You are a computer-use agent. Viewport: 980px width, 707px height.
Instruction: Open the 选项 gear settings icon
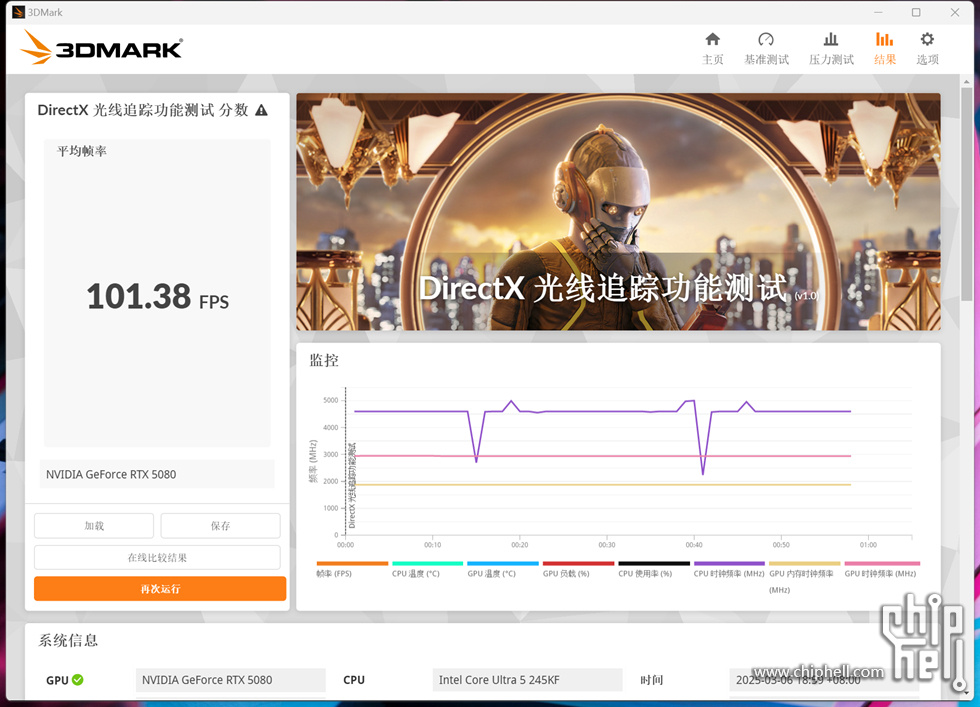coord(928,39)
